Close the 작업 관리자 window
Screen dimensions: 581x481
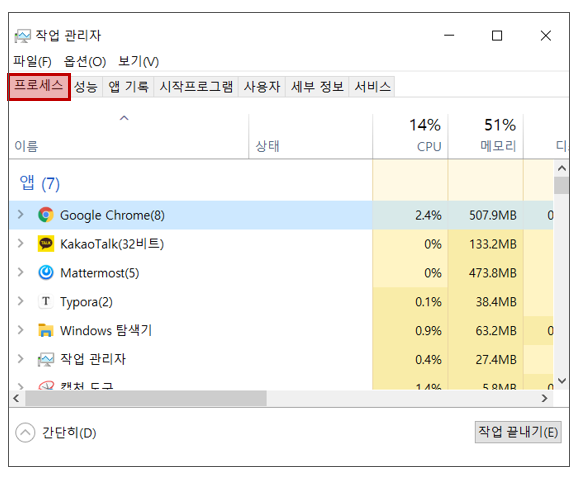point(546,36)
